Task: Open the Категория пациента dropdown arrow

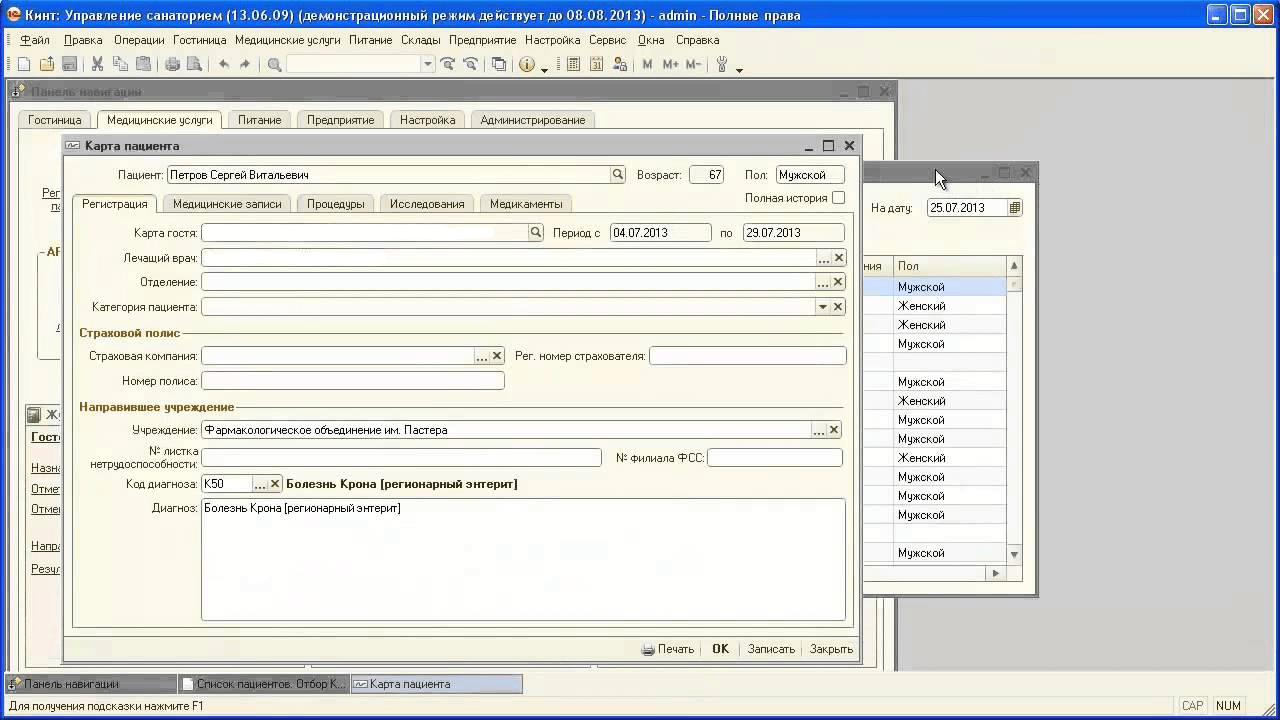Action: 823,307
